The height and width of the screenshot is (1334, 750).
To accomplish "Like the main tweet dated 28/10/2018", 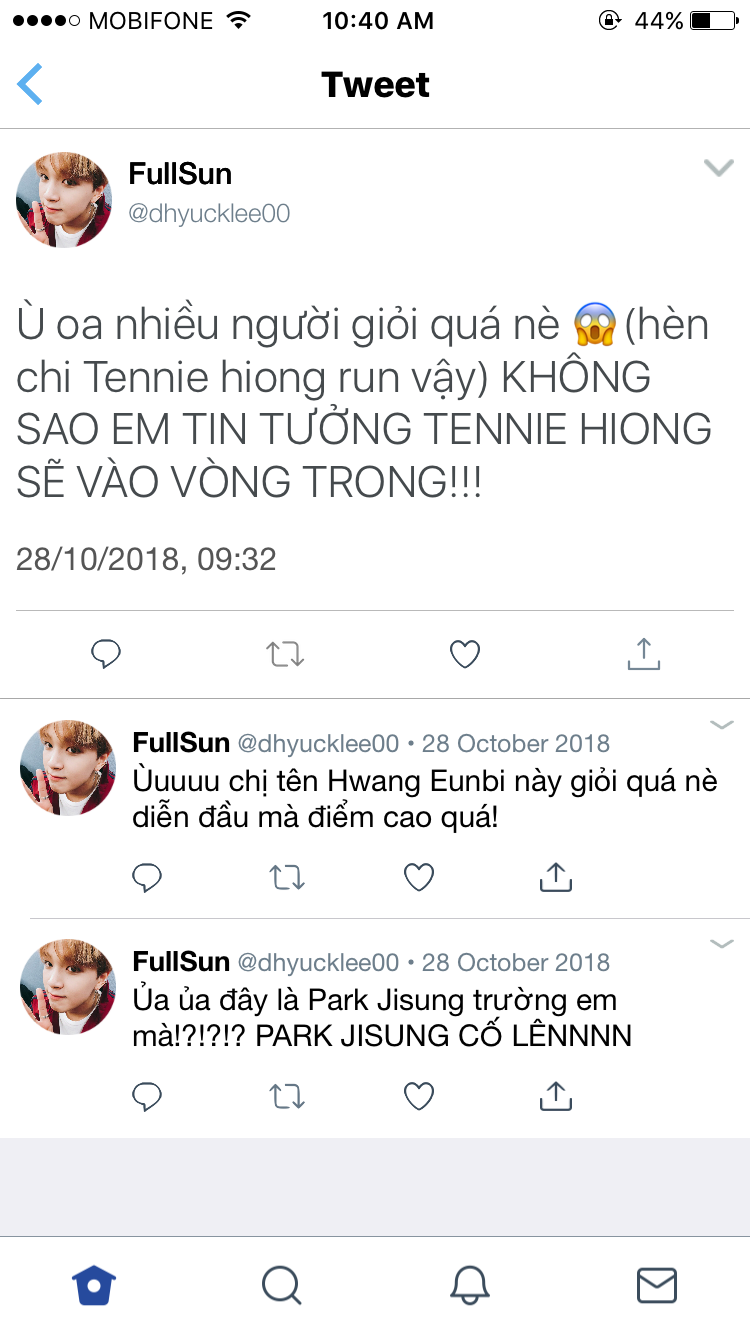I will coord(465,654).
